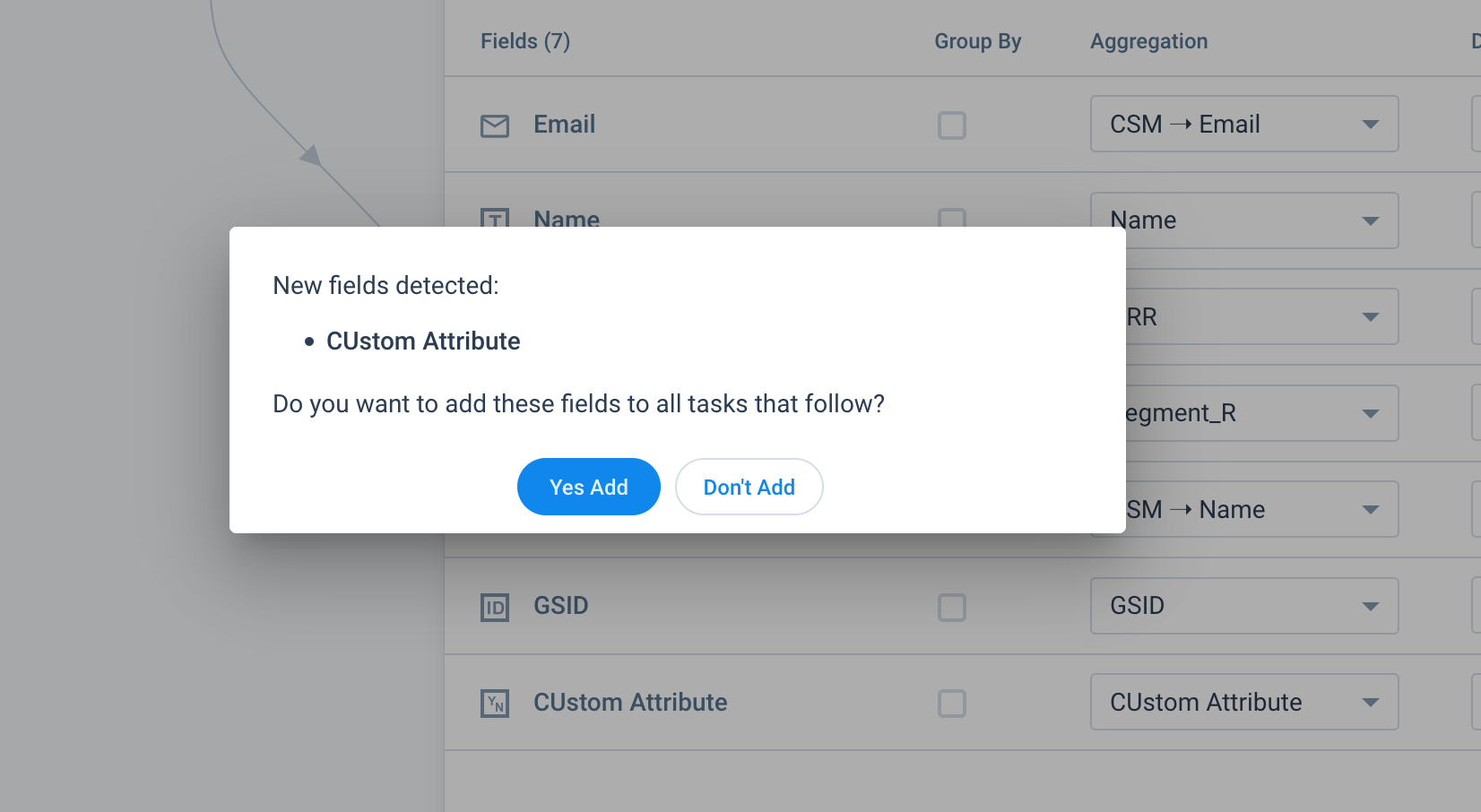Click the Fields (7) column header
This screenshot has height=812, width=1481.
click(x=525, y=41)
